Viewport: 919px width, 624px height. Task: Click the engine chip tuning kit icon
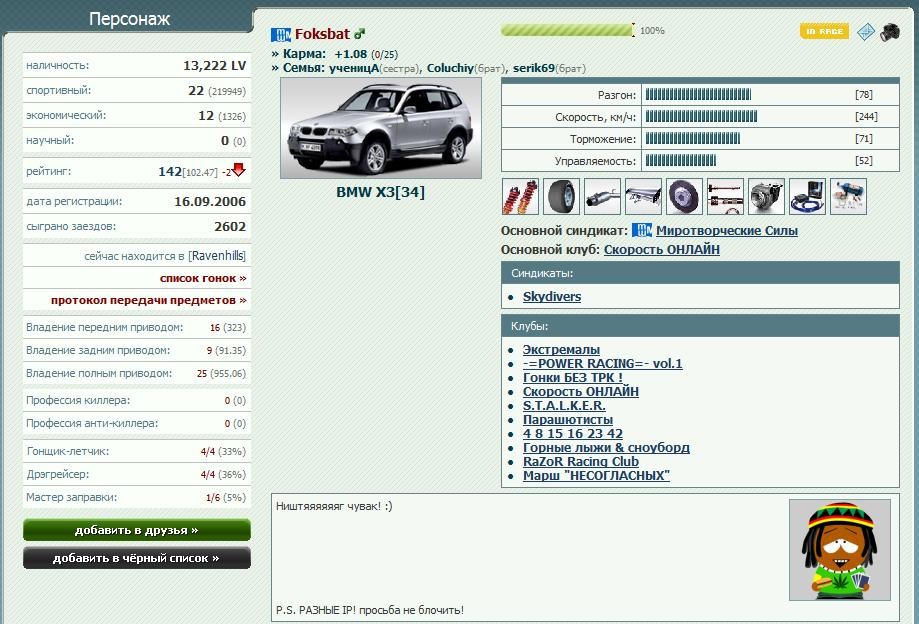click(808, 196)
